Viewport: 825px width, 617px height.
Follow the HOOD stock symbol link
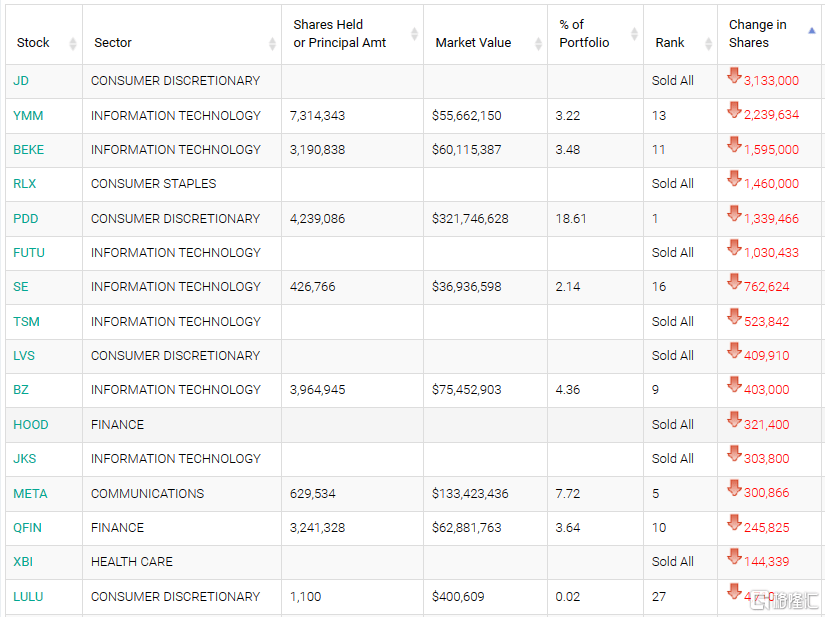point(30,424)
